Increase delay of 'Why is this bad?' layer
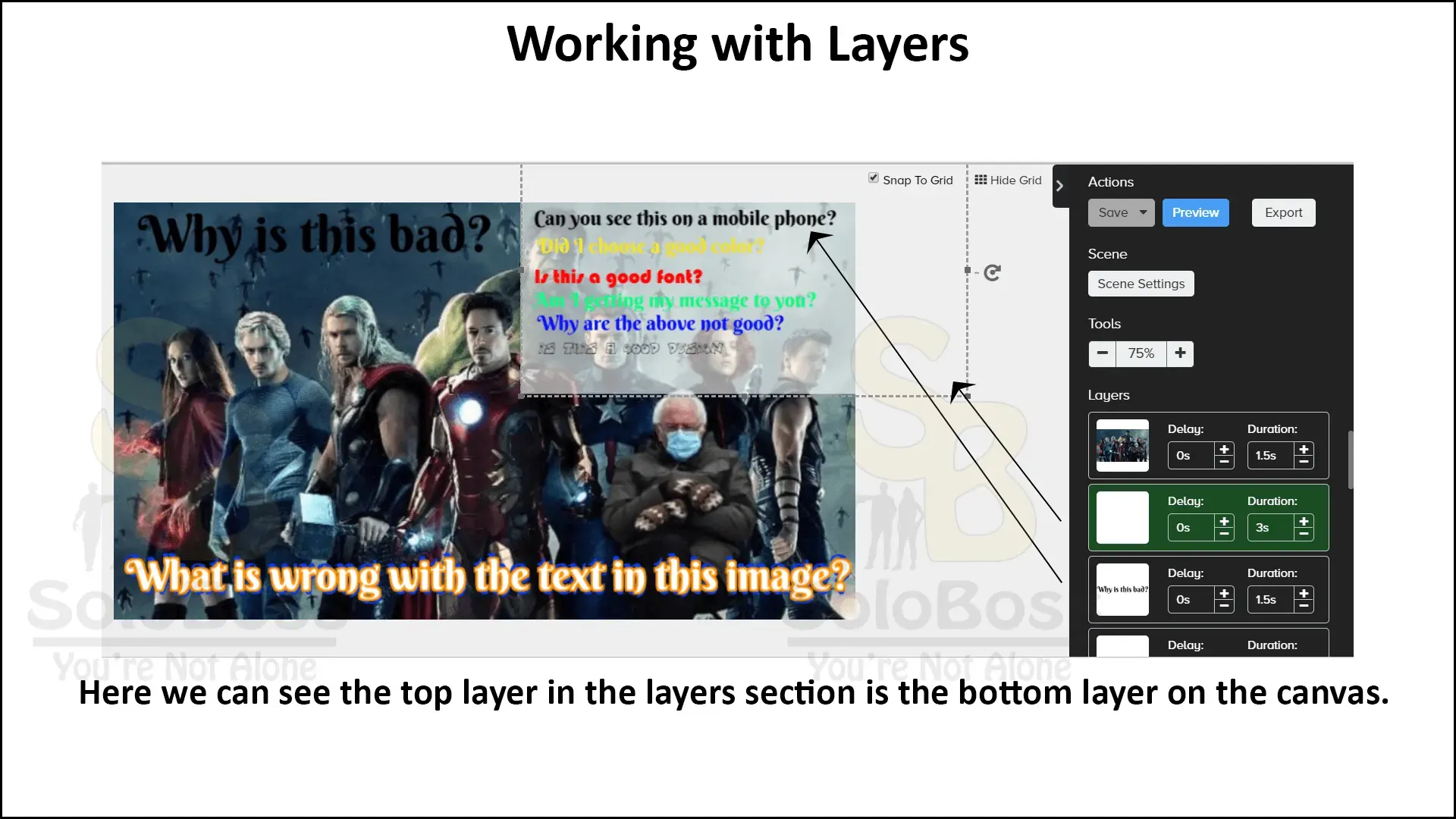 1224,594
